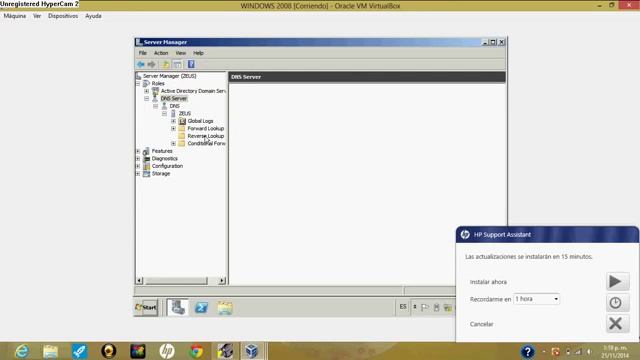Toggle the Show/Hide Console Tree icon
This screenshot has height=360, width=640.
coord(178,64)
